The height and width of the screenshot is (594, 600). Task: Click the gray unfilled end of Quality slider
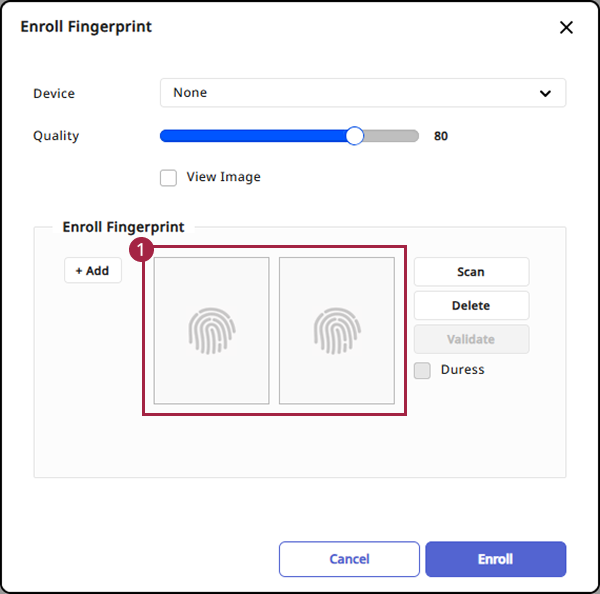(x=392, y=136)
